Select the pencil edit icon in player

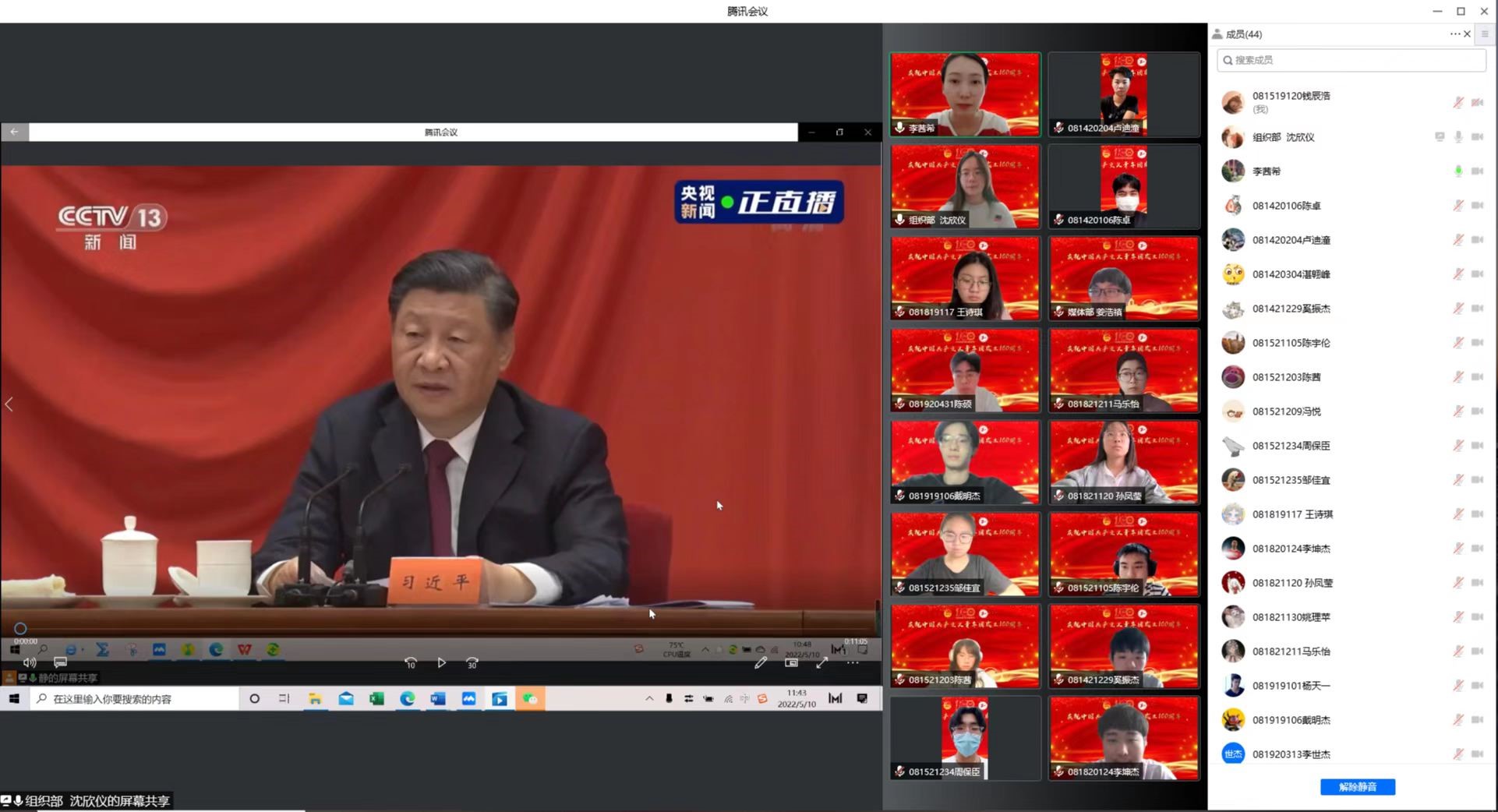tap(761, 662)
